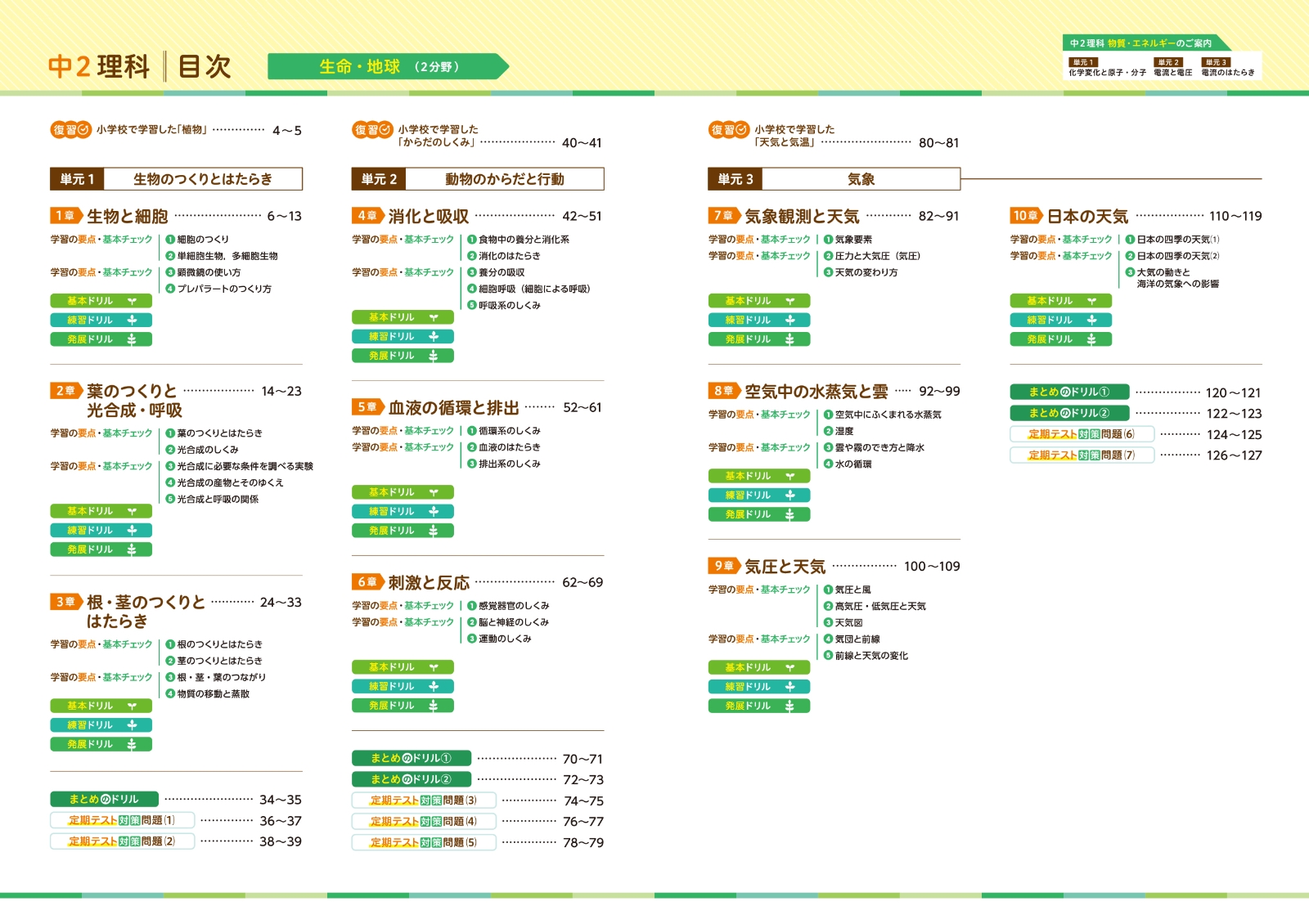Select the 単元1 生物のつくりとはたらき heading
Screen dimensions: 1309x924
(176, 179)
